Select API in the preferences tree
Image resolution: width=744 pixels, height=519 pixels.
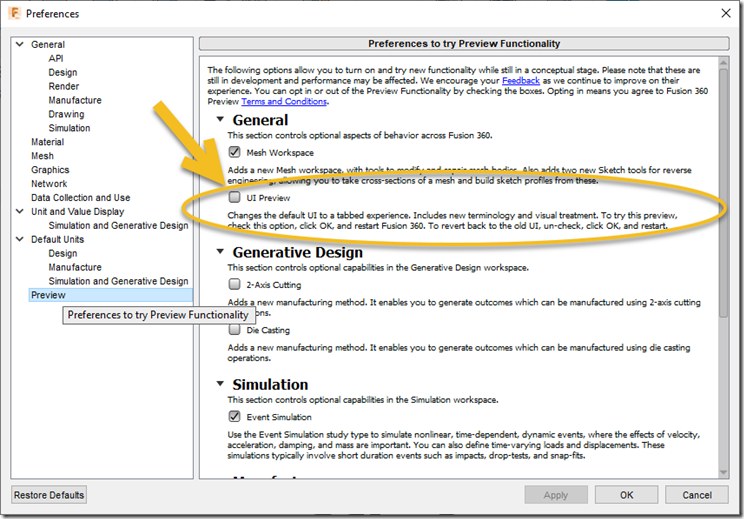click(x=56, y=58)
